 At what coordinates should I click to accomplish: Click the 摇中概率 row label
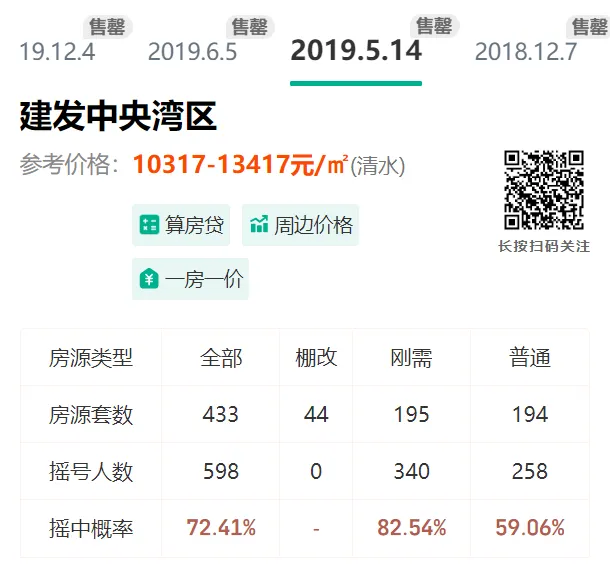91,528
